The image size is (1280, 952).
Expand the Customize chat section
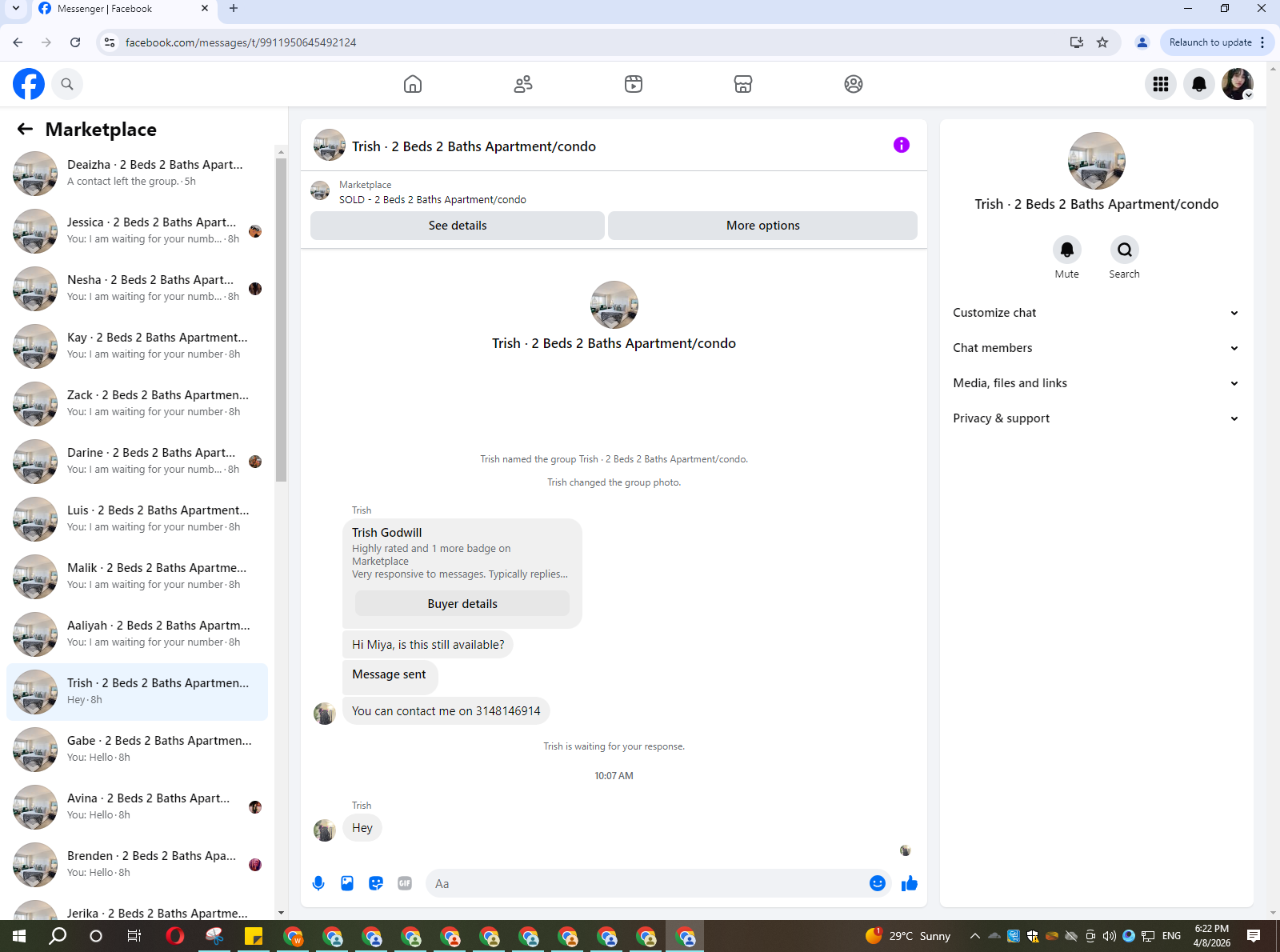[x=1096, y=313]
